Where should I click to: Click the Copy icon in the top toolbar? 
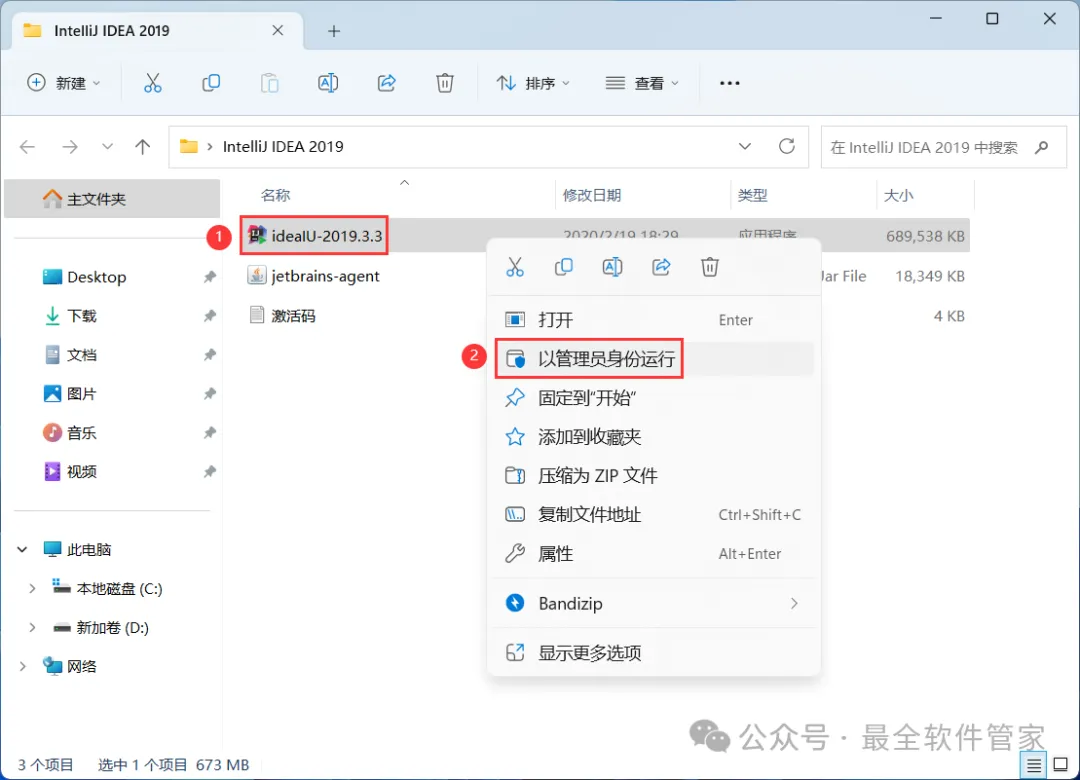coord(211,83)
